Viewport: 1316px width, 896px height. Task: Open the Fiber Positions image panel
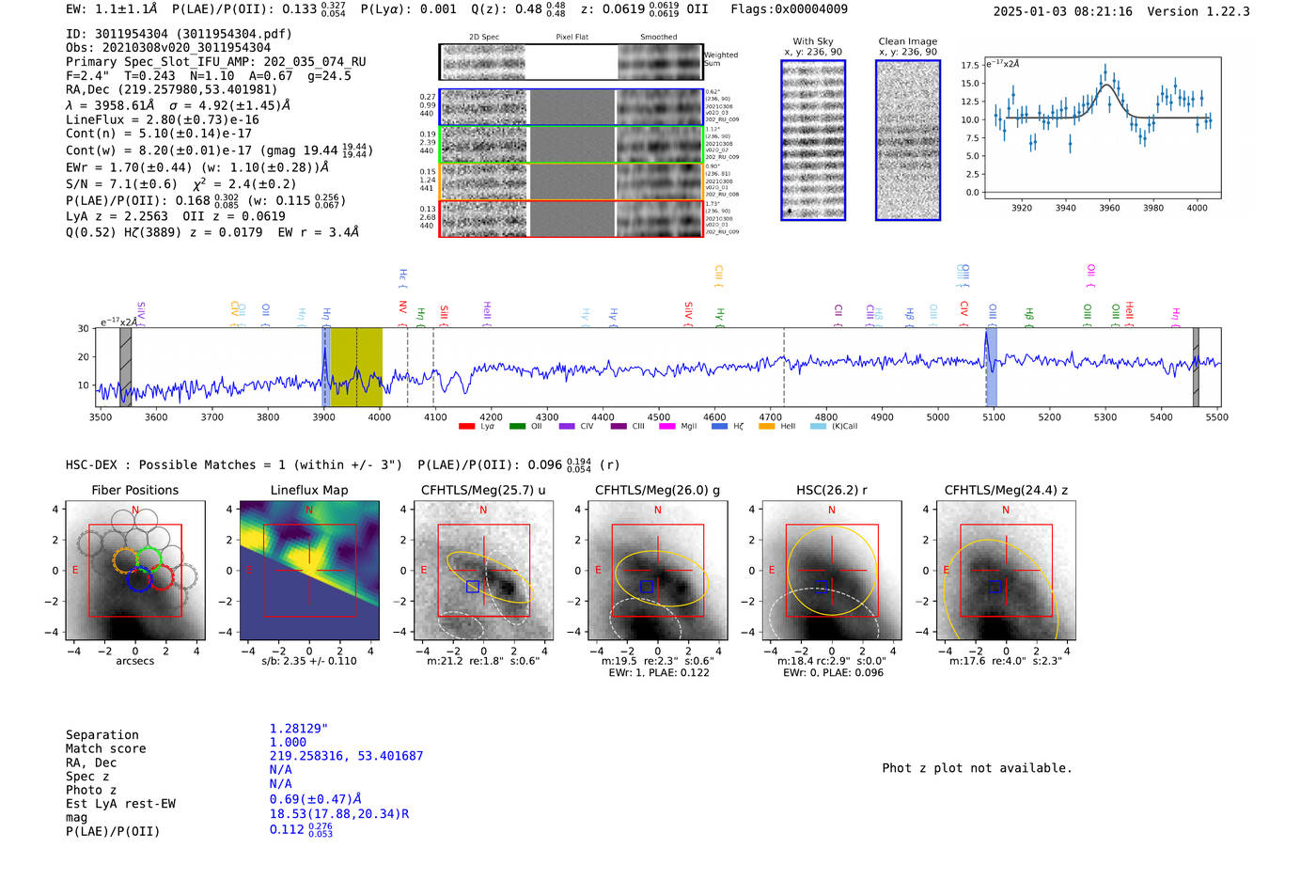coord(135,570)
